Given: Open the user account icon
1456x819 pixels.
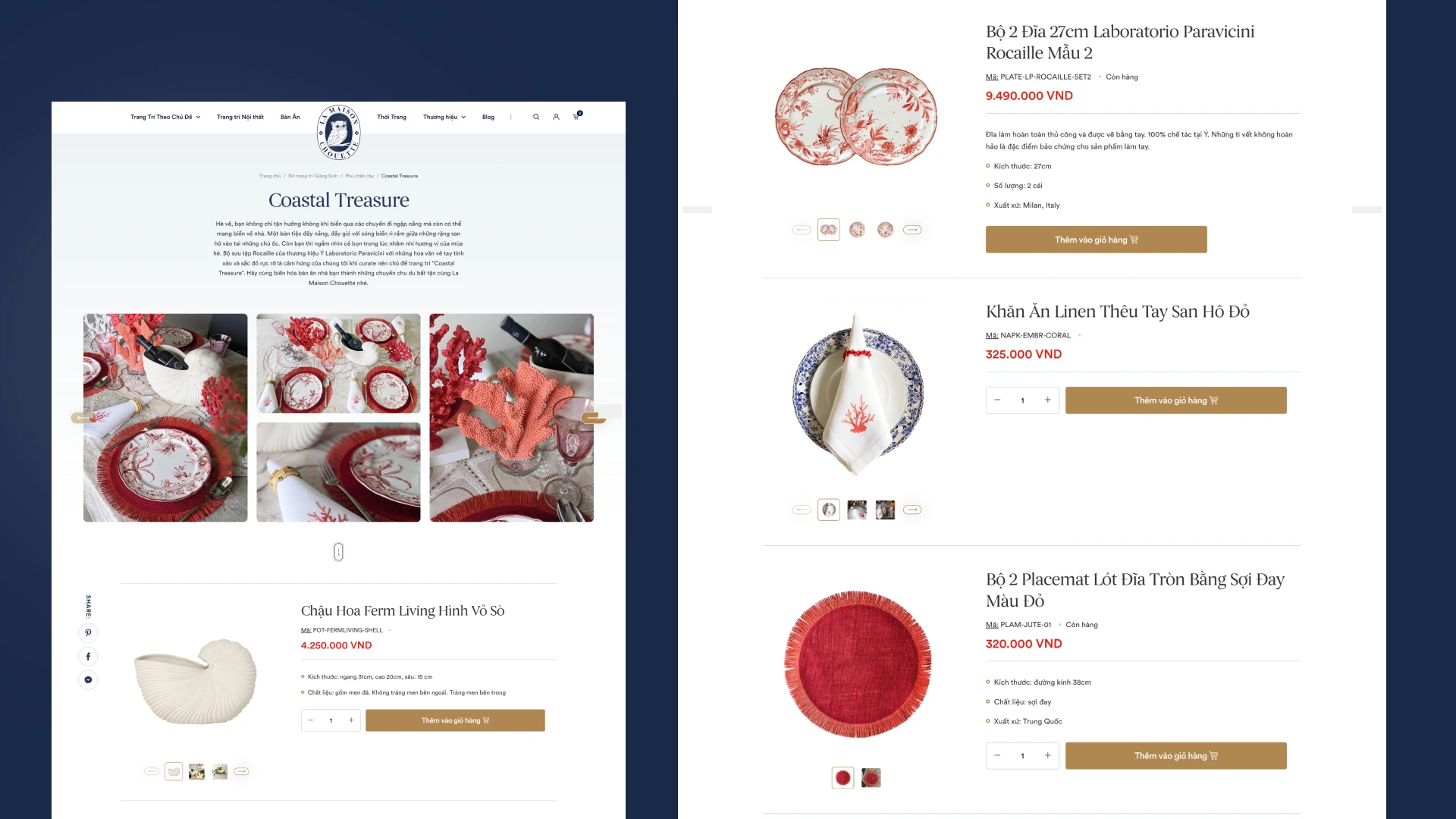Looking at the screenshot, I should 556,117.
